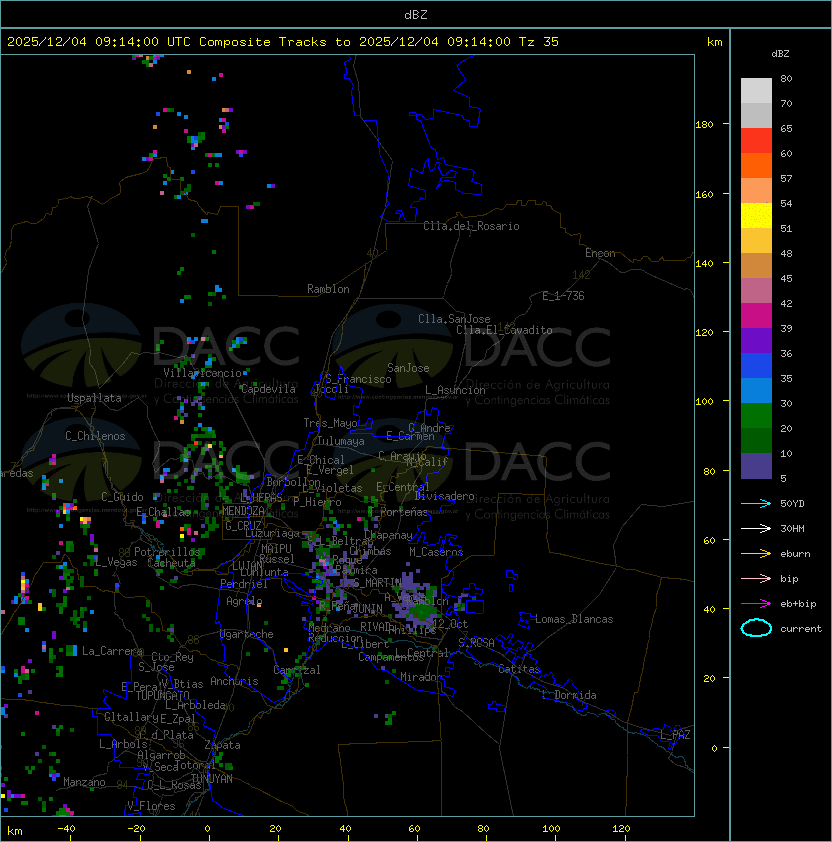Click the dBZ title at window top
Image resolution: width=832 pixels, height=842 pixels.
415,14
